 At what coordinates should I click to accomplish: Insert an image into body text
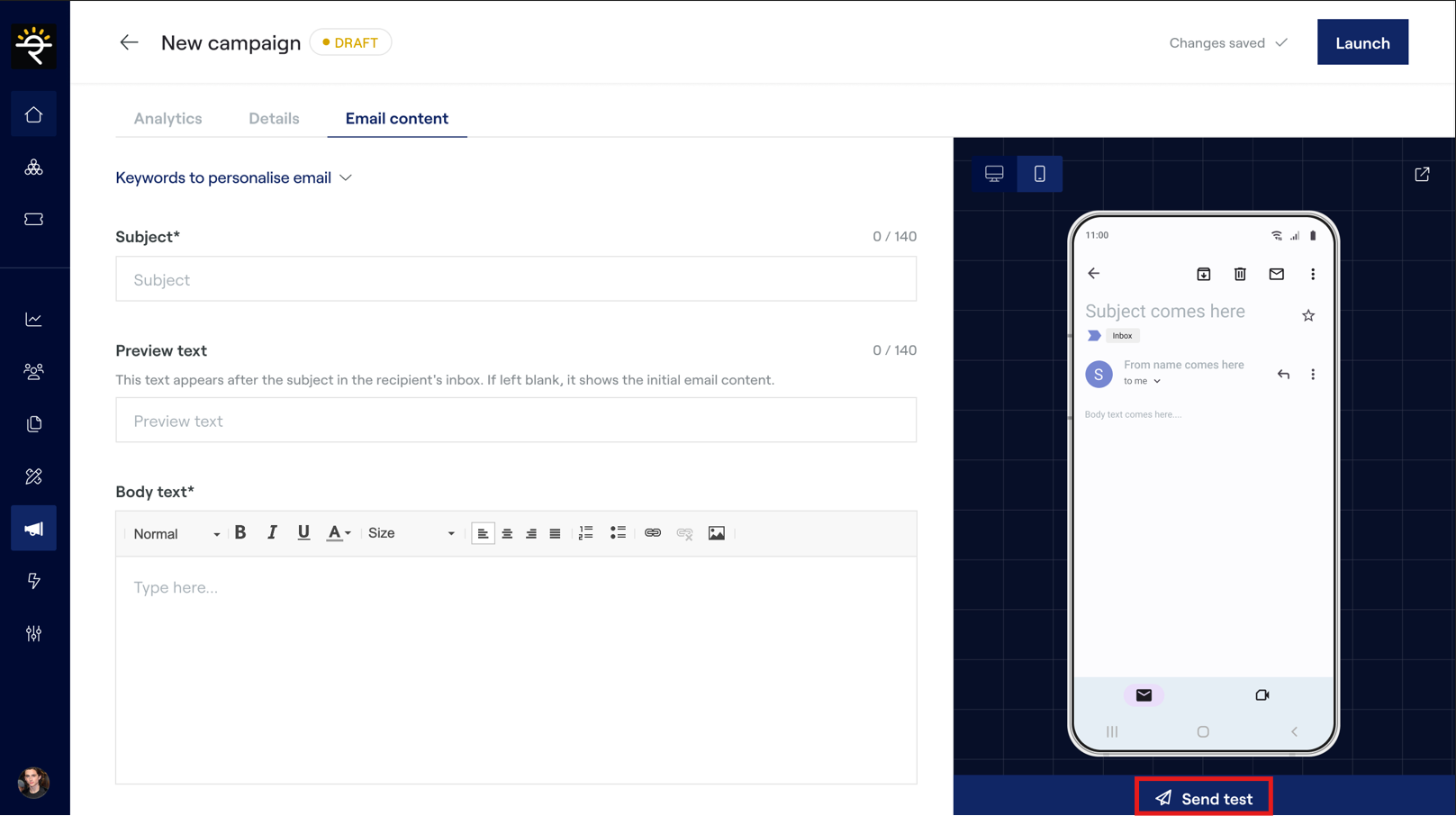click(716, 533)
